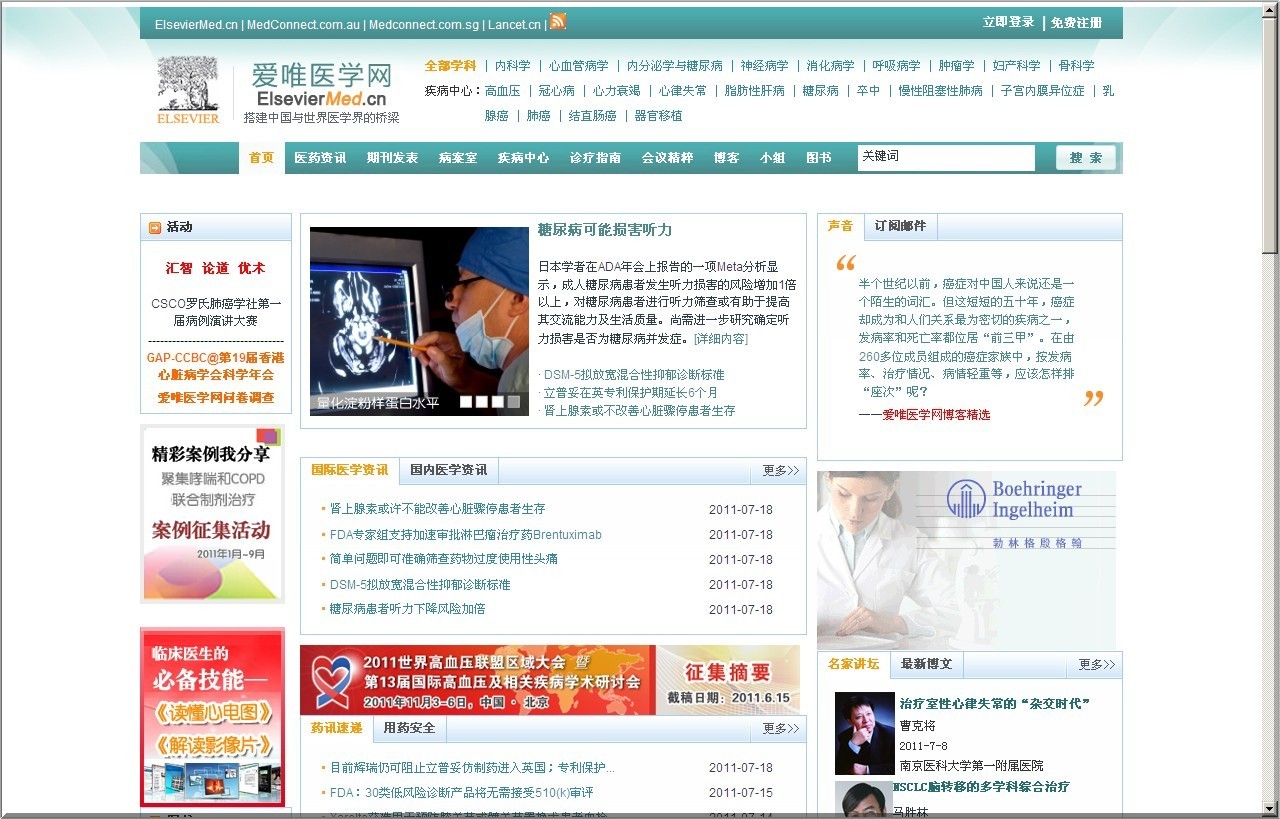Click 曹克将's portrait photo under 名家讲坛

(x=864, y=733)
